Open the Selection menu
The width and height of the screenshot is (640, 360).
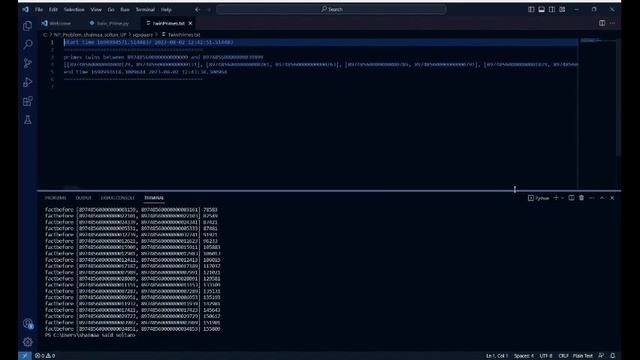click(x=74, y=9)
